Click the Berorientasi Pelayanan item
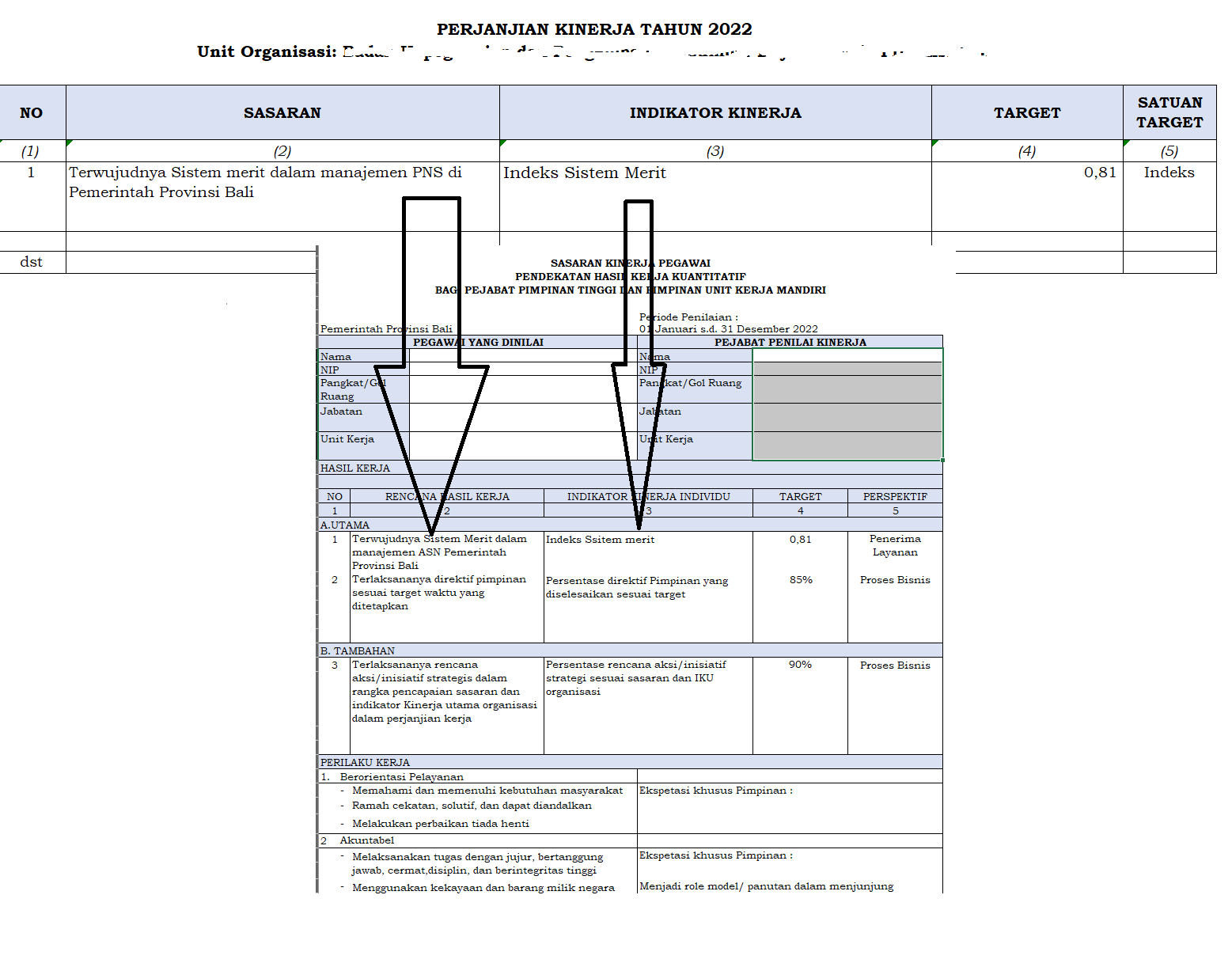 [x=401, y=776]
